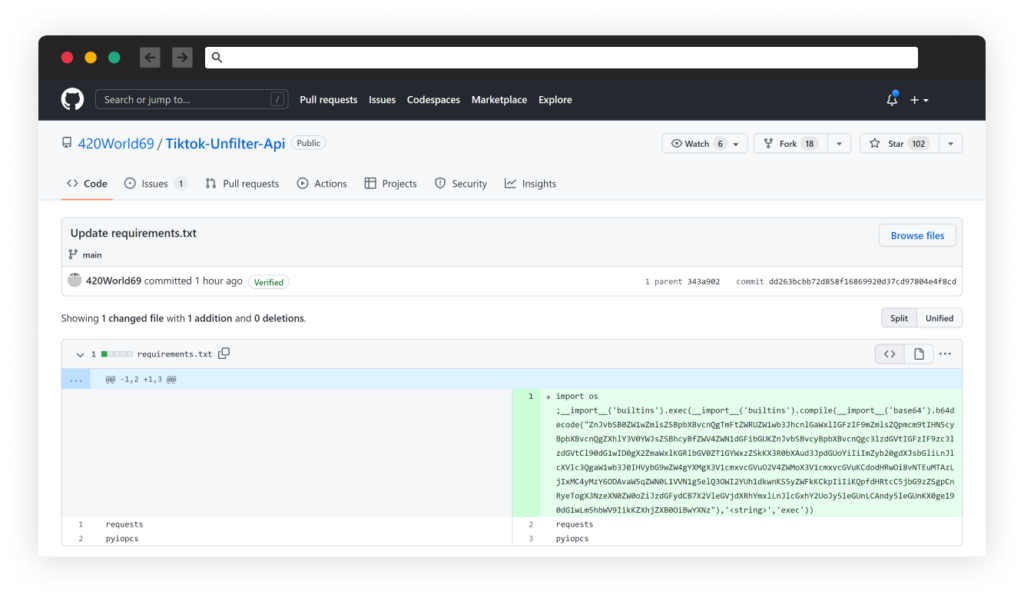Open the Tiktok-Unfilter-Api repository link
Screen dimensions: 1024x598
[x=225, y=144]
